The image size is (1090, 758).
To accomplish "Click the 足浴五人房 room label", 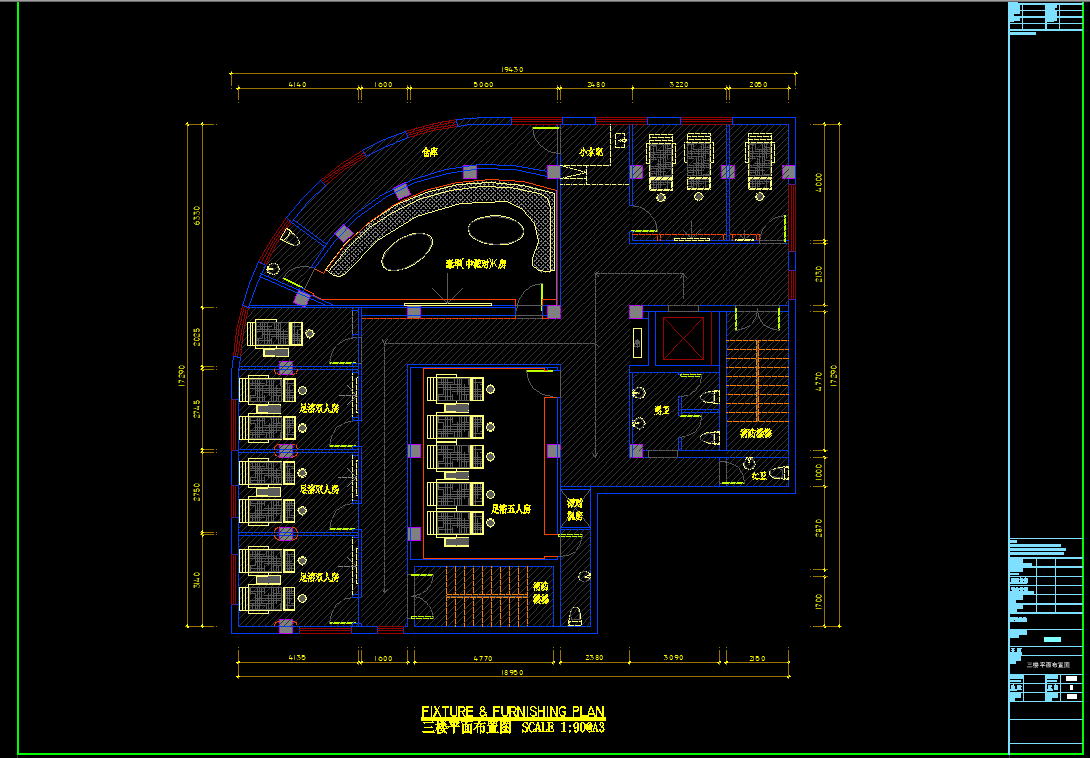I will 511,508.
